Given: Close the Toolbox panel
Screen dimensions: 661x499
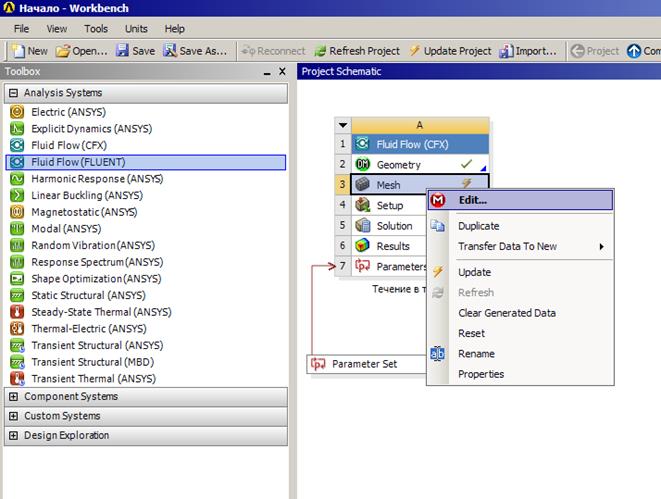Looking at the screenshot, I should 282,72.
